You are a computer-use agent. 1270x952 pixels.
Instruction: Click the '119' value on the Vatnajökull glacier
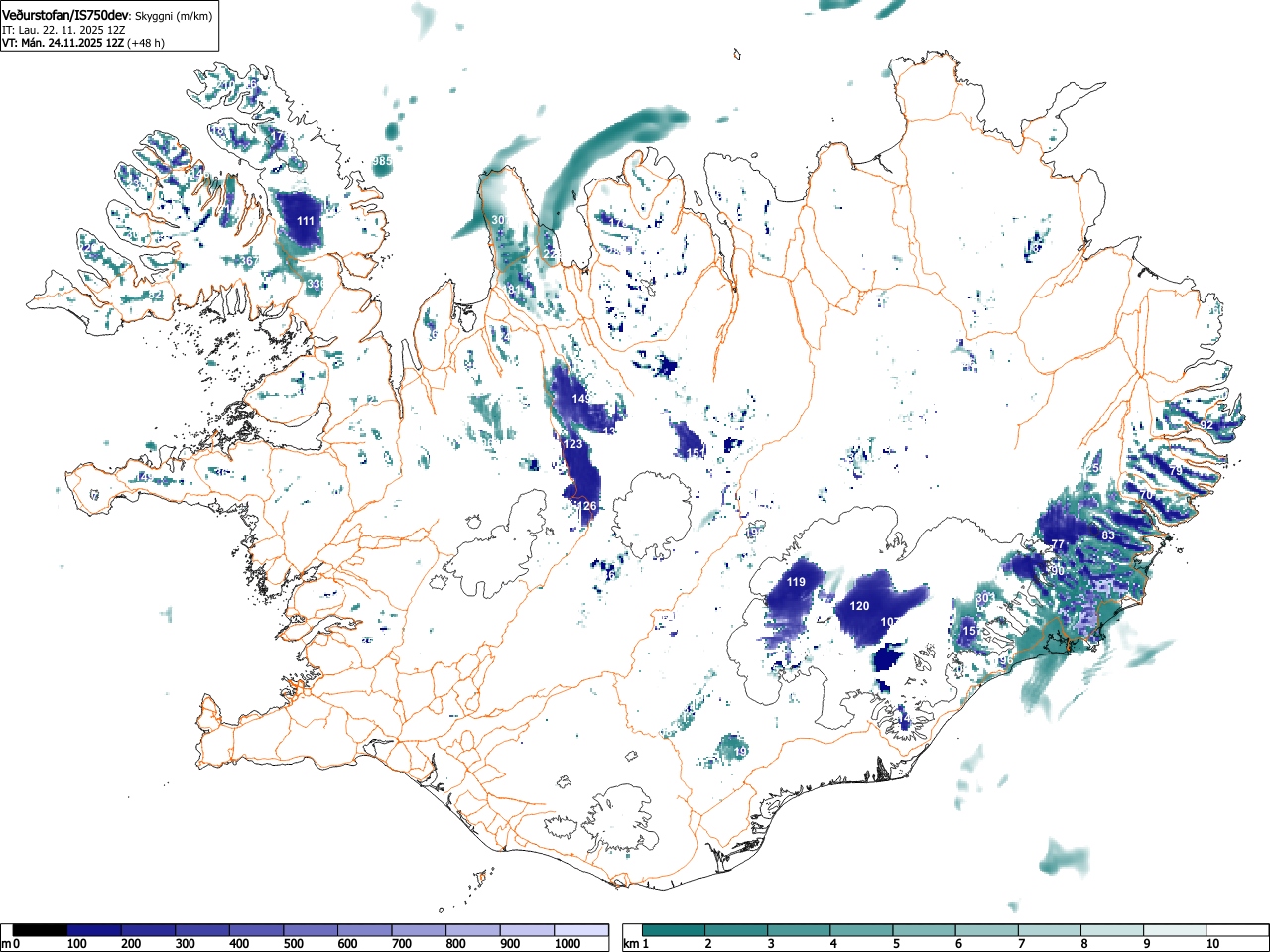click(796, 582)
